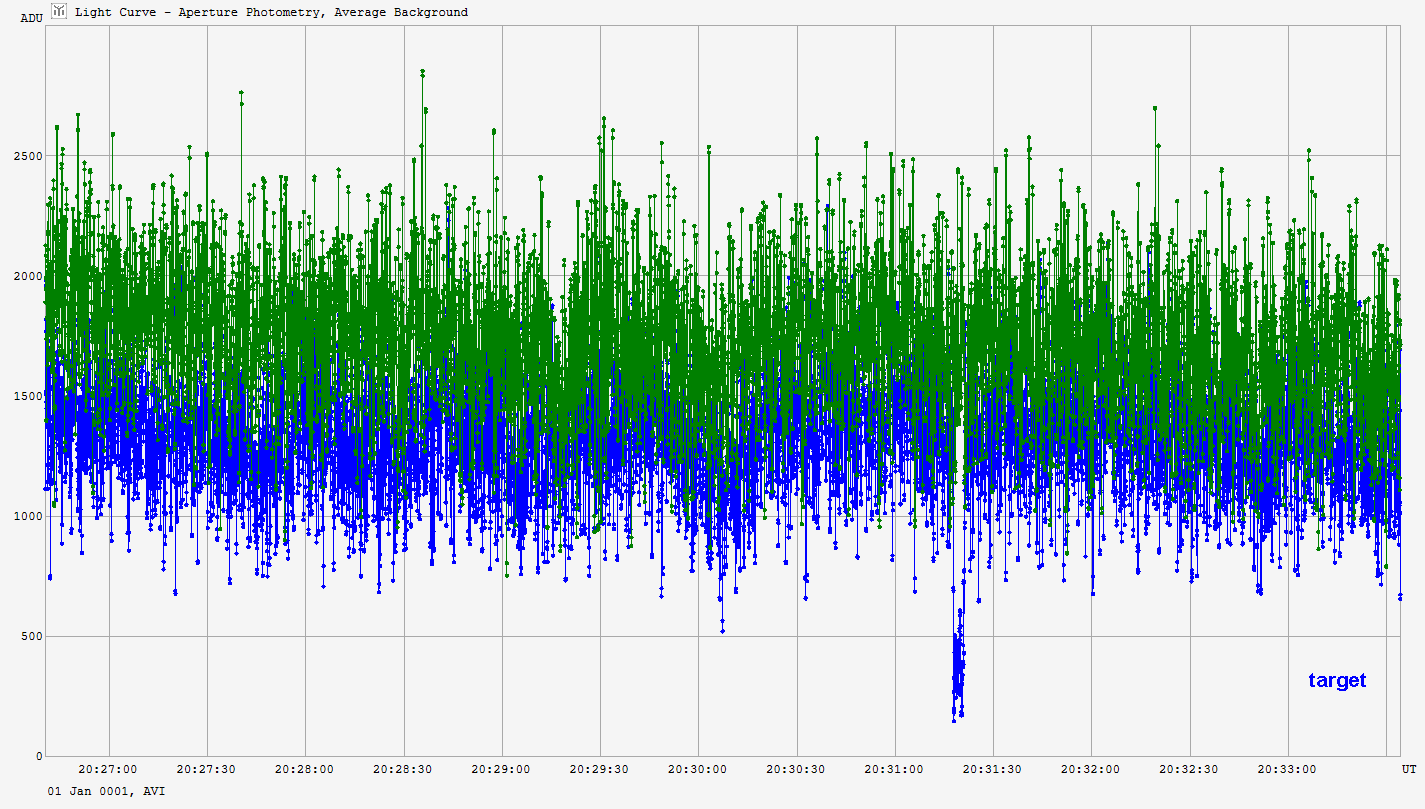
Task: Click the time label 20:28:00
Action: click(x=304, y=769)
